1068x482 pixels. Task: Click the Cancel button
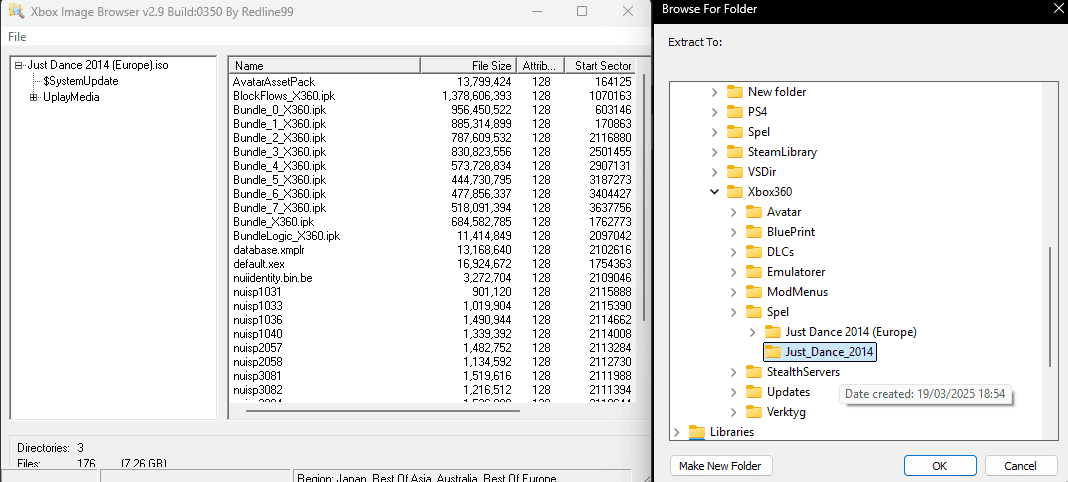tap(1020, 466)
